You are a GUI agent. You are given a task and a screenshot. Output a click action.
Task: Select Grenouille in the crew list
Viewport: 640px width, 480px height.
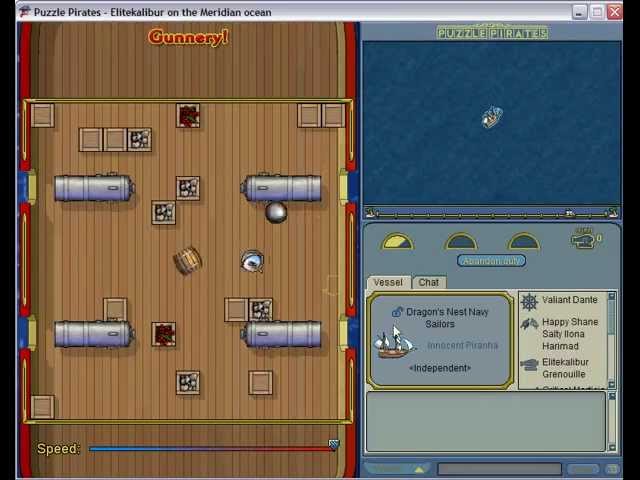pyautogui.click(x=563, y=374)
